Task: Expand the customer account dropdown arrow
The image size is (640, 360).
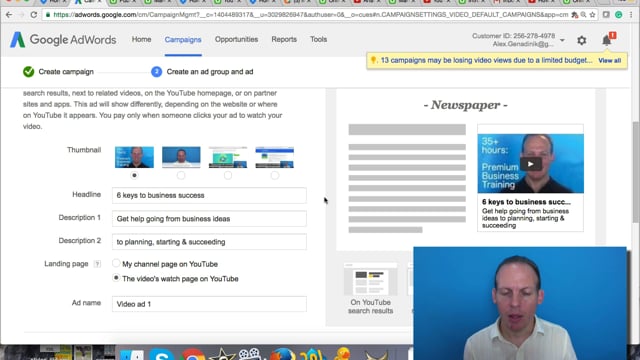Action: (562, 40)
